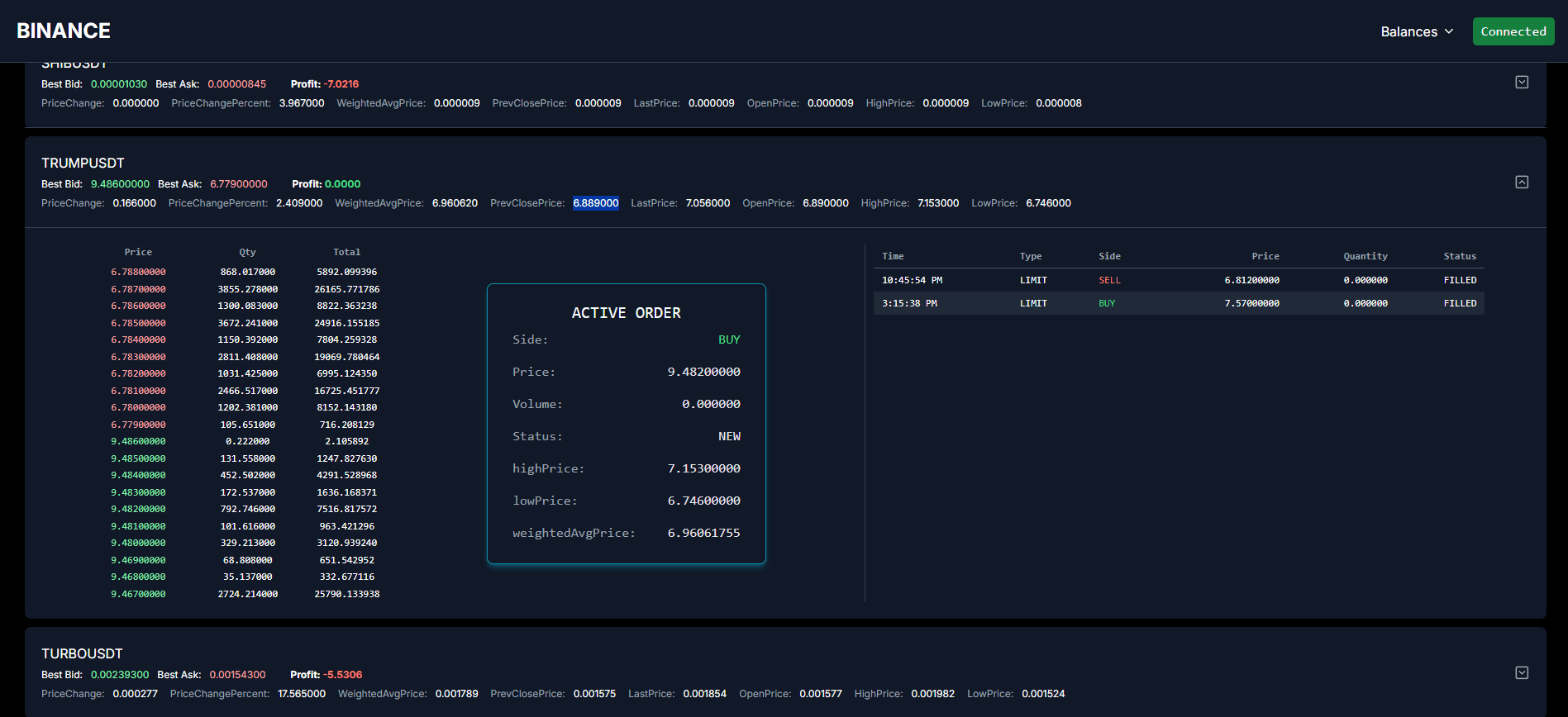Select the 10:45:54 PM SELL order row

click(x=1178, y=280)
